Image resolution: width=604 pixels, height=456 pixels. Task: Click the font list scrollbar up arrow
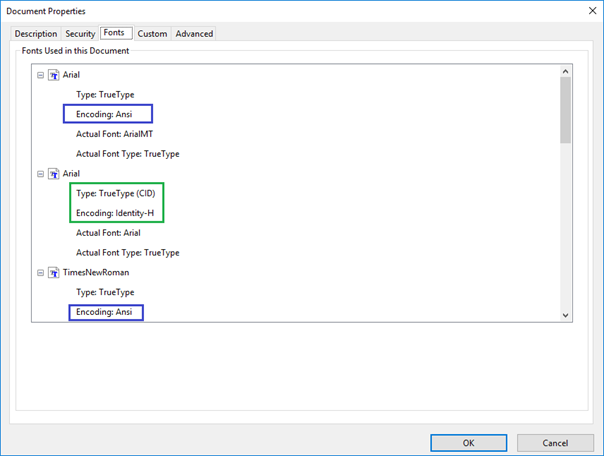pyautogui.click(x=566, y=69)
